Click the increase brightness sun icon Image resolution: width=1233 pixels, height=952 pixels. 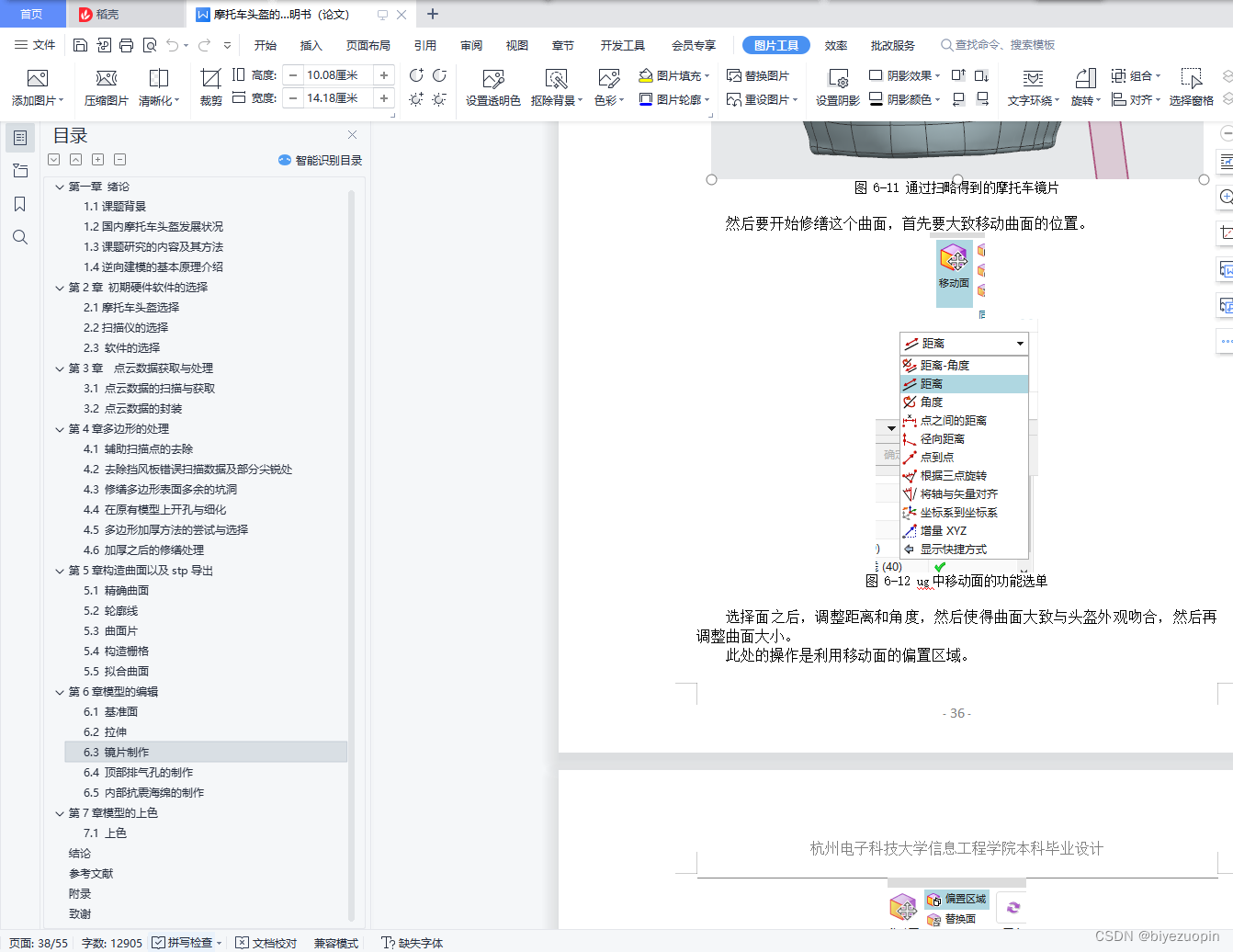tap(416, 99)
